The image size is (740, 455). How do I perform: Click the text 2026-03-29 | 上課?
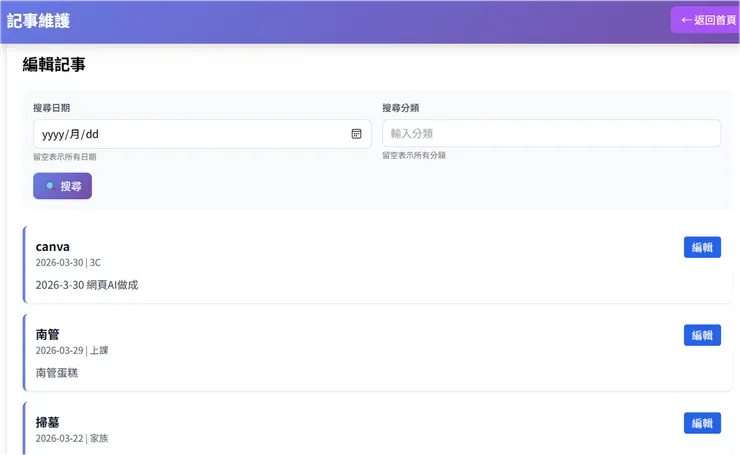72,350
